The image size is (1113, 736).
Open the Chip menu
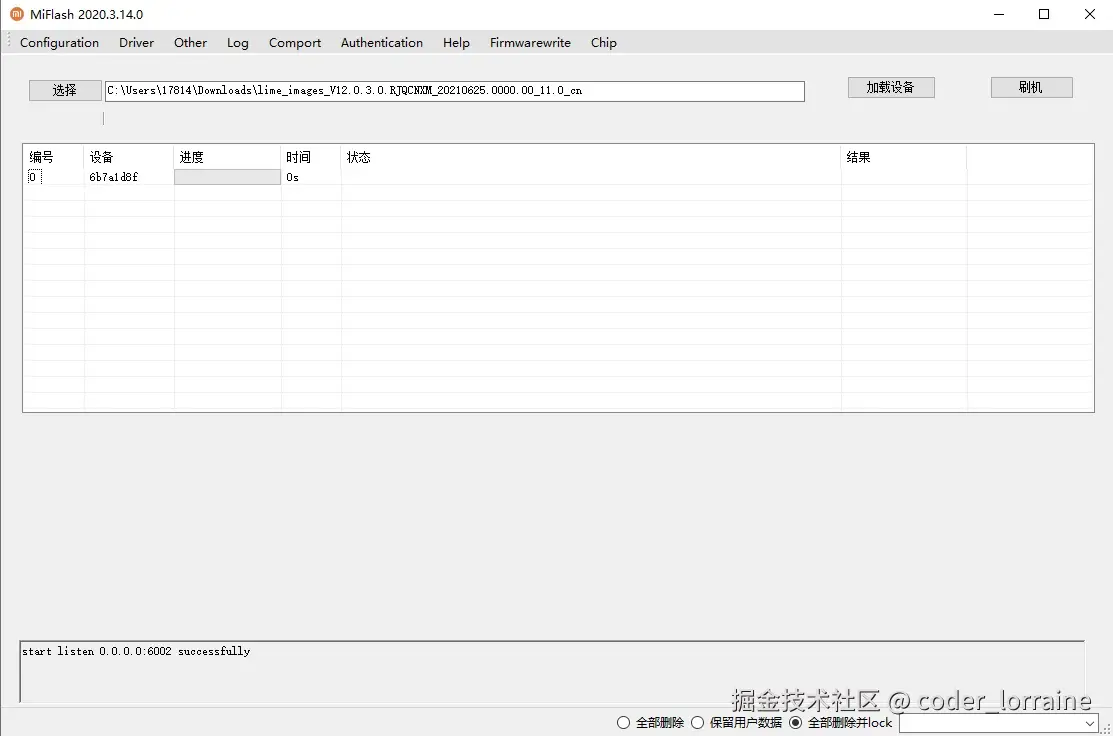click(603, 42)
